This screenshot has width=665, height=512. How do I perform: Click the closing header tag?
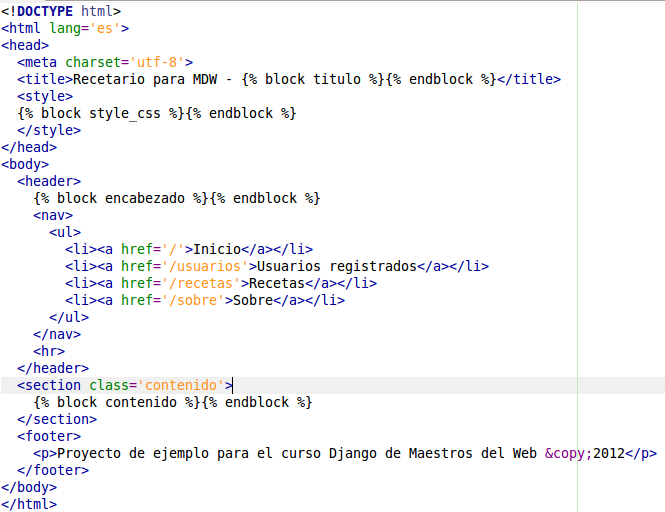53,368
